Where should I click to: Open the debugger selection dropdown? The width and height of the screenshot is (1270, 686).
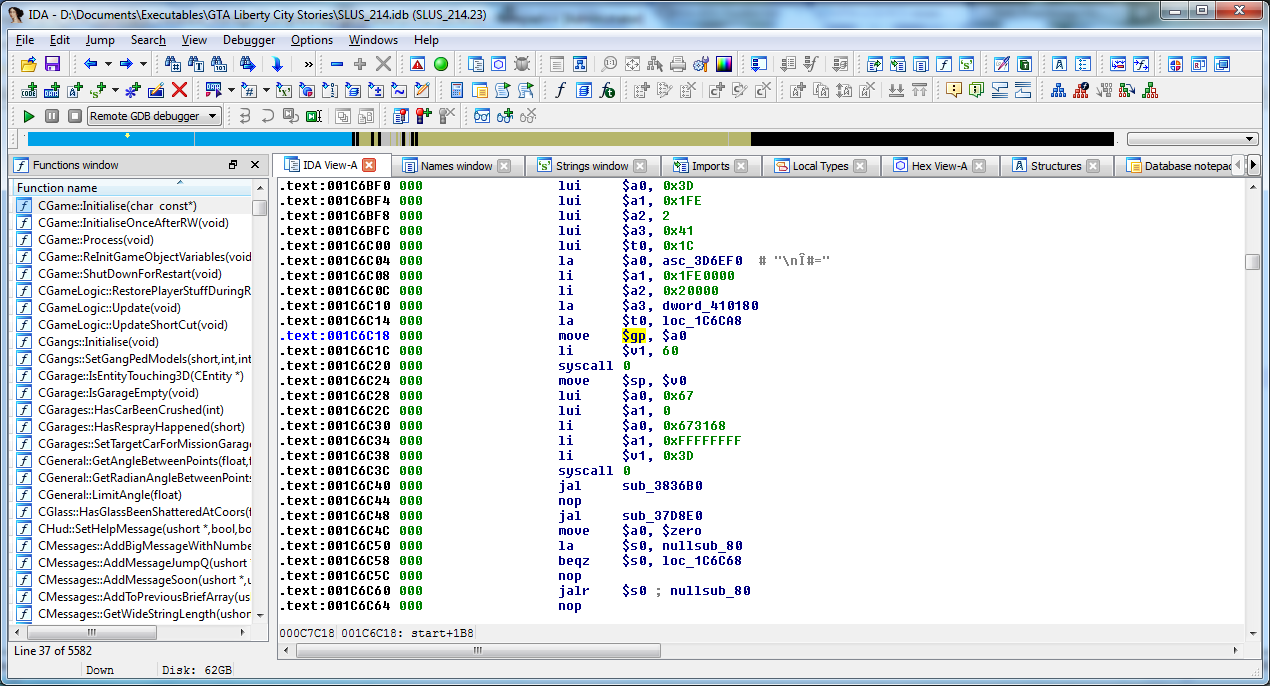155,116
